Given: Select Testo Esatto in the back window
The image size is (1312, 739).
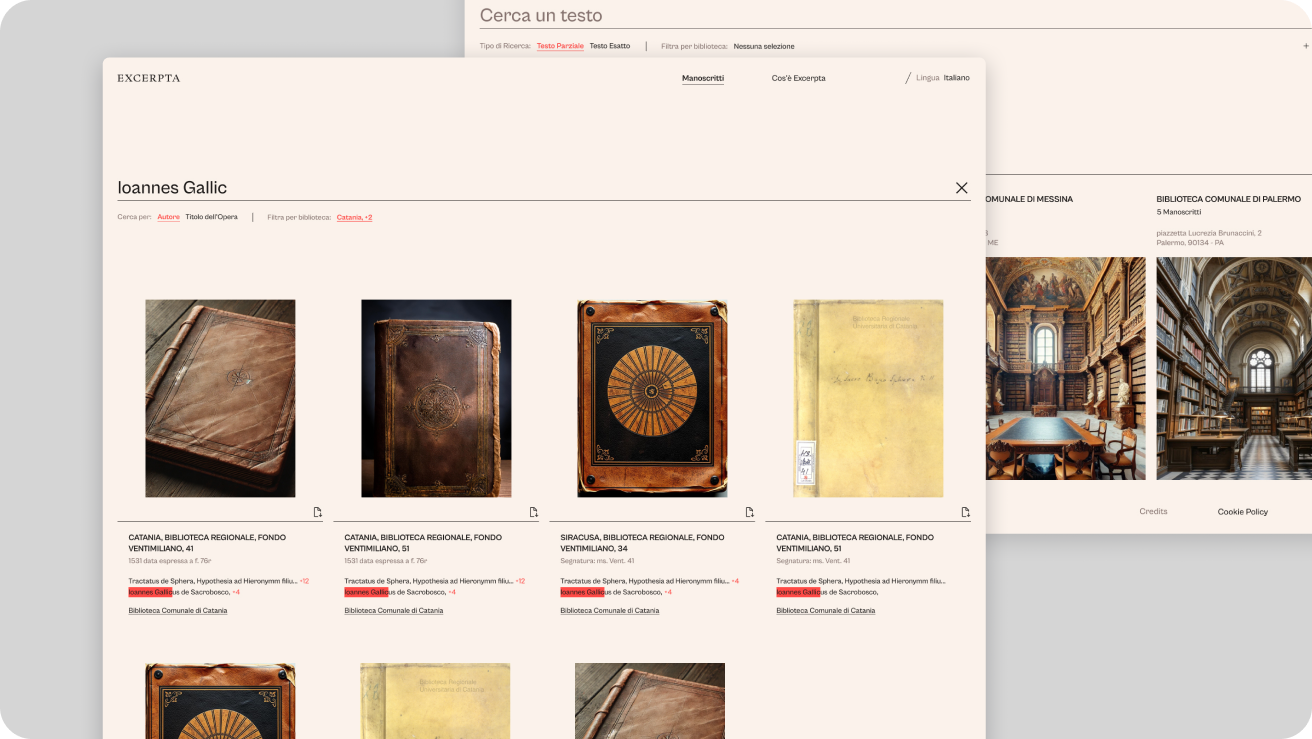Looking at the screenshot, I should coord(610,46).
